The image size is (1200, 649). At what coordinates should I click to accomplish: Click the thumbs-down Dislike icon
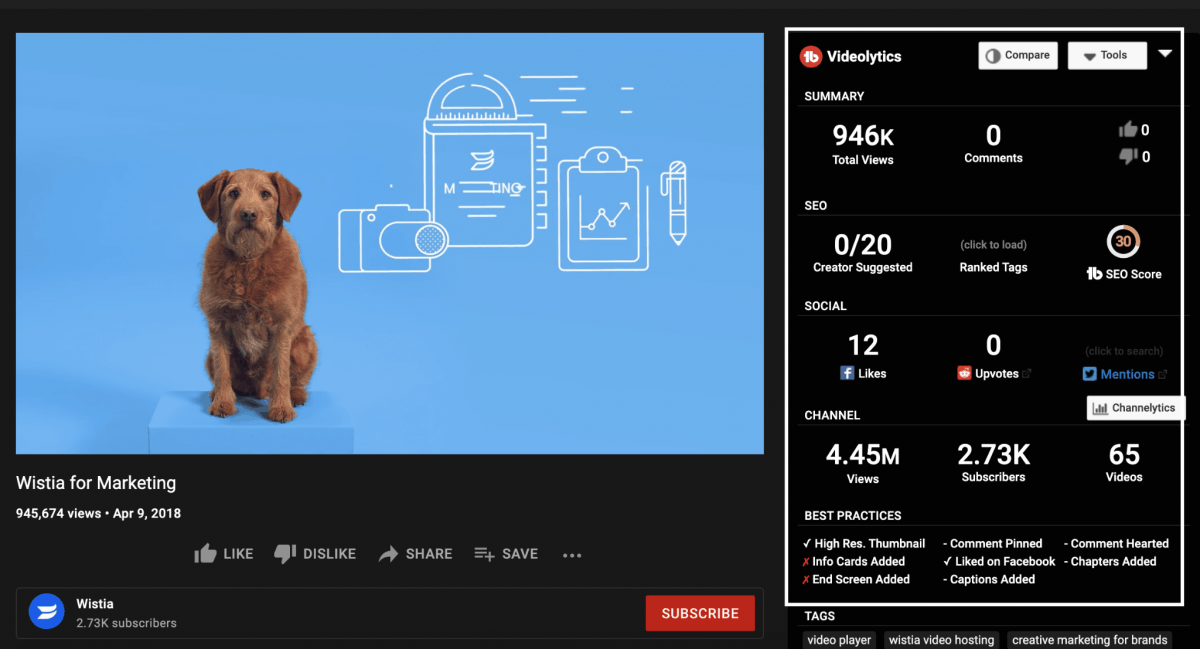(285, 554)
